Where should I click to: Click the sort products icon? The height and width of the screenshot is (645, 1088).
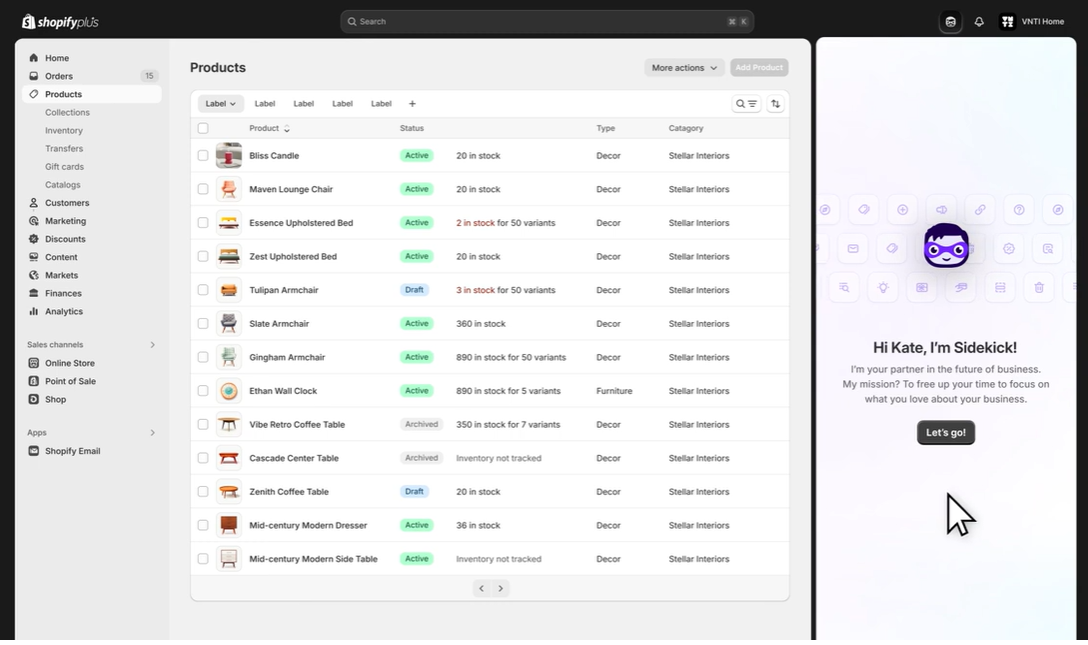775,104
